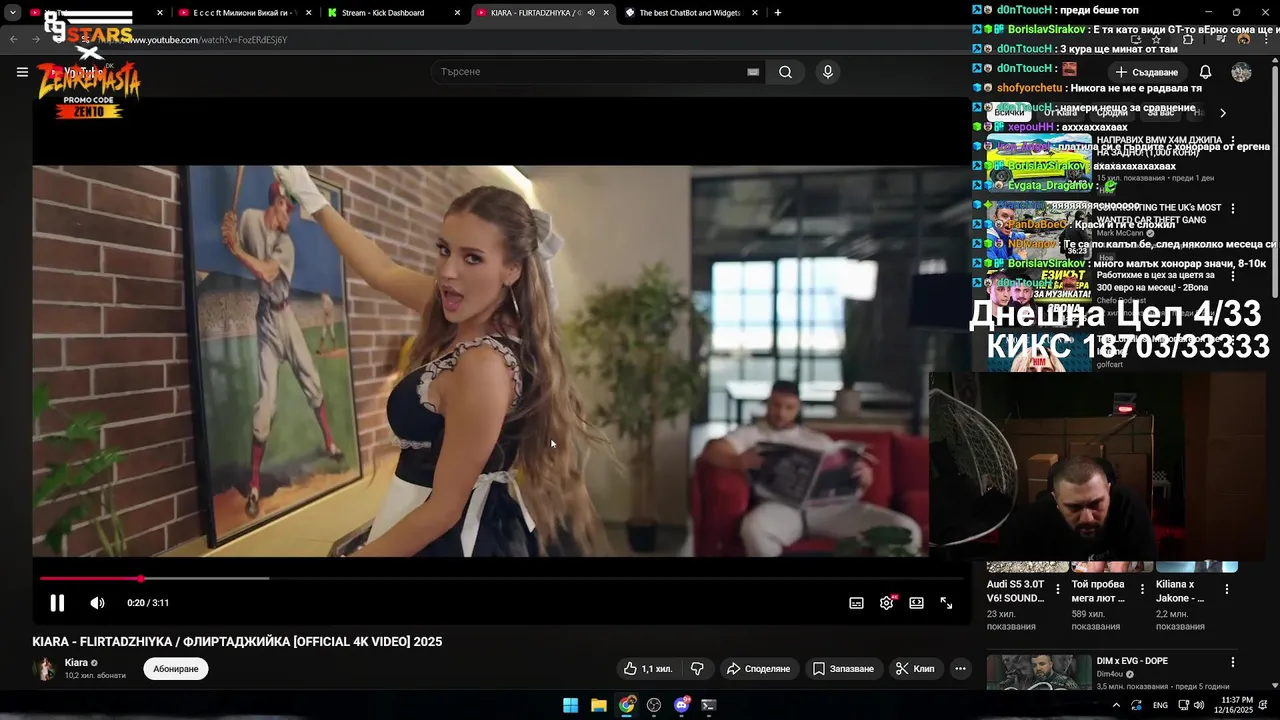This screenshot has height=720, width=1280.
Task: Switch to the Милиони Викай ги tab
Action: tap(245, 13)
